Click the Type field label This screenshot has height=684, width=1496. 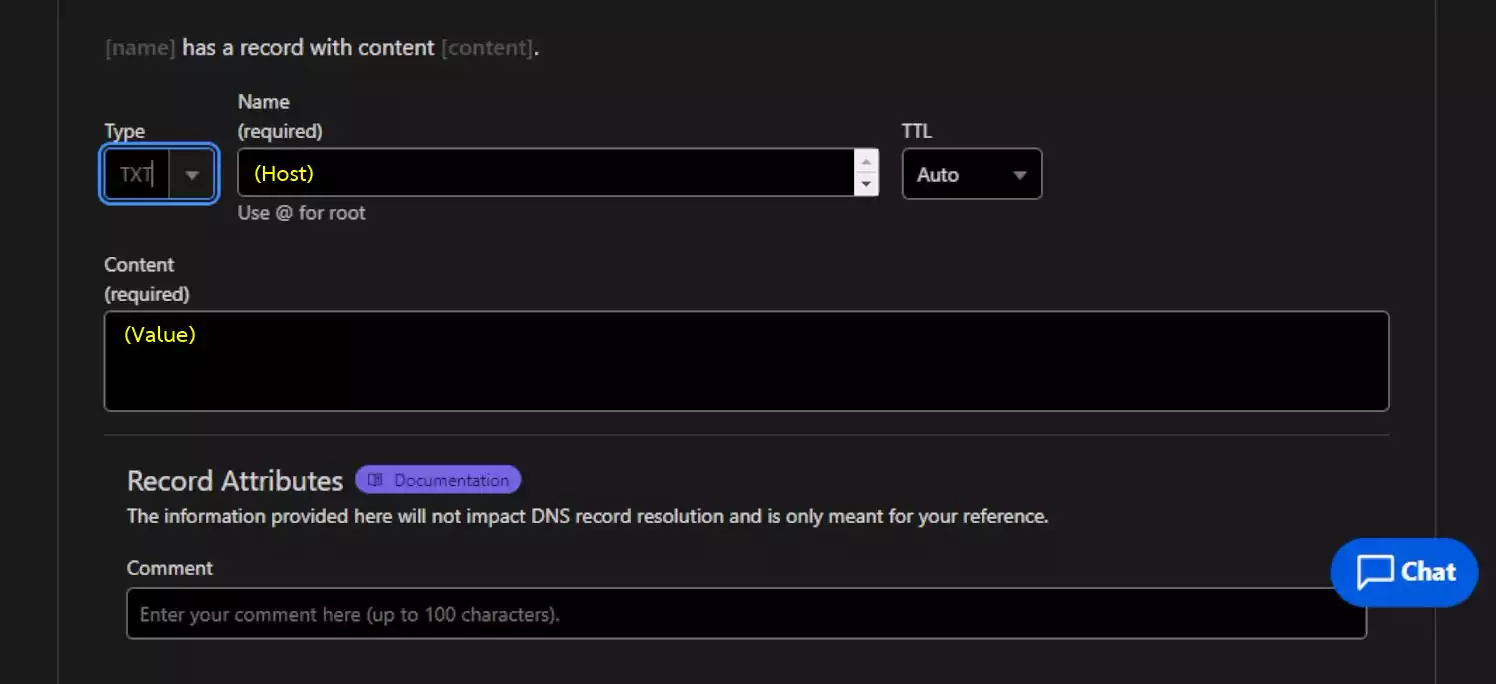[x=125, y=131]
